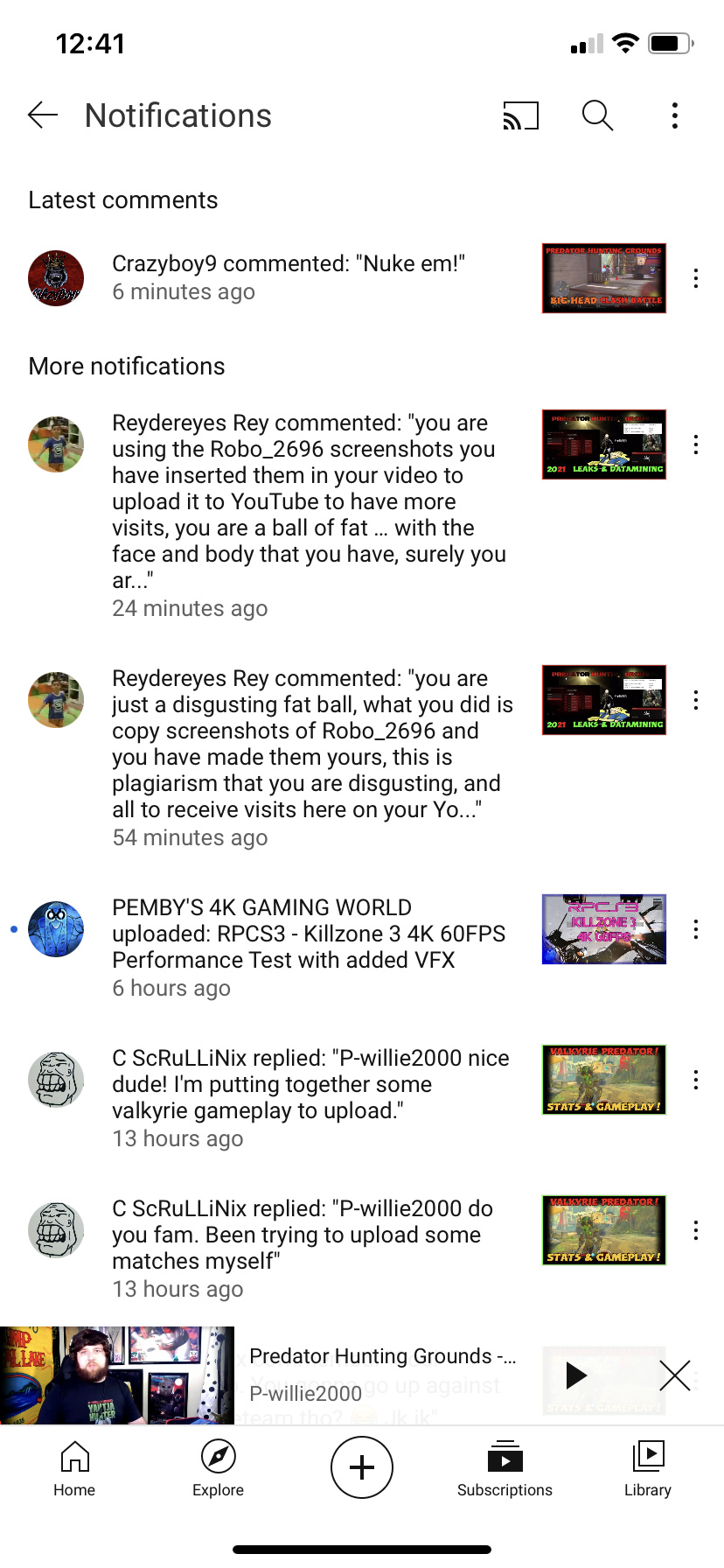Tap the back arrow next to Notifications
The width and height of the screenshot is (724, 1568).
coord(43,115)
